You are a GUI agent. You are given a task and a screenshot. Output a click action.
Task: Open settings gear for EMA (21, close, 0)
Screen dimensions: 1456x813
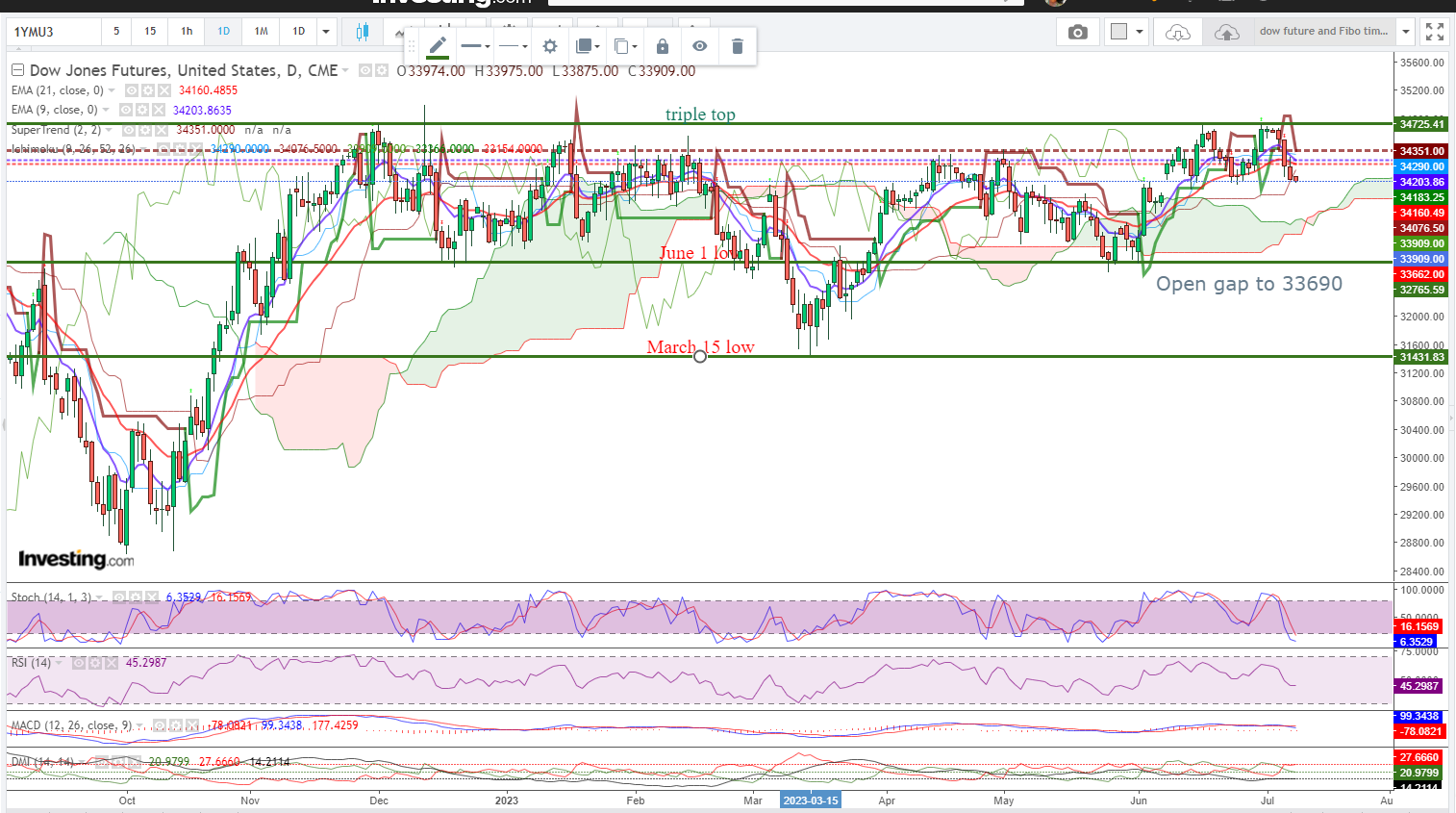click(x=148, y=90)
